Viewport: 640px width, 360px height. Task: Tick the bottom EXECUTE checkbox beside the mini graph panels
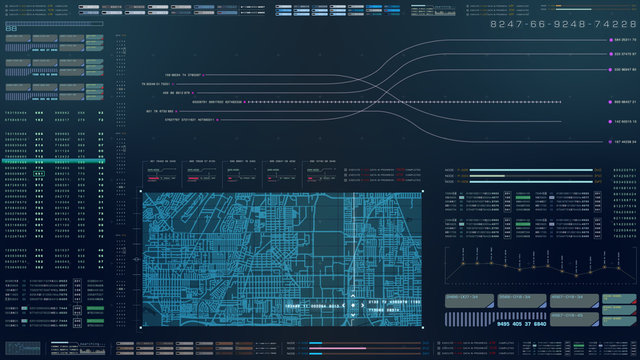point(346,180)
